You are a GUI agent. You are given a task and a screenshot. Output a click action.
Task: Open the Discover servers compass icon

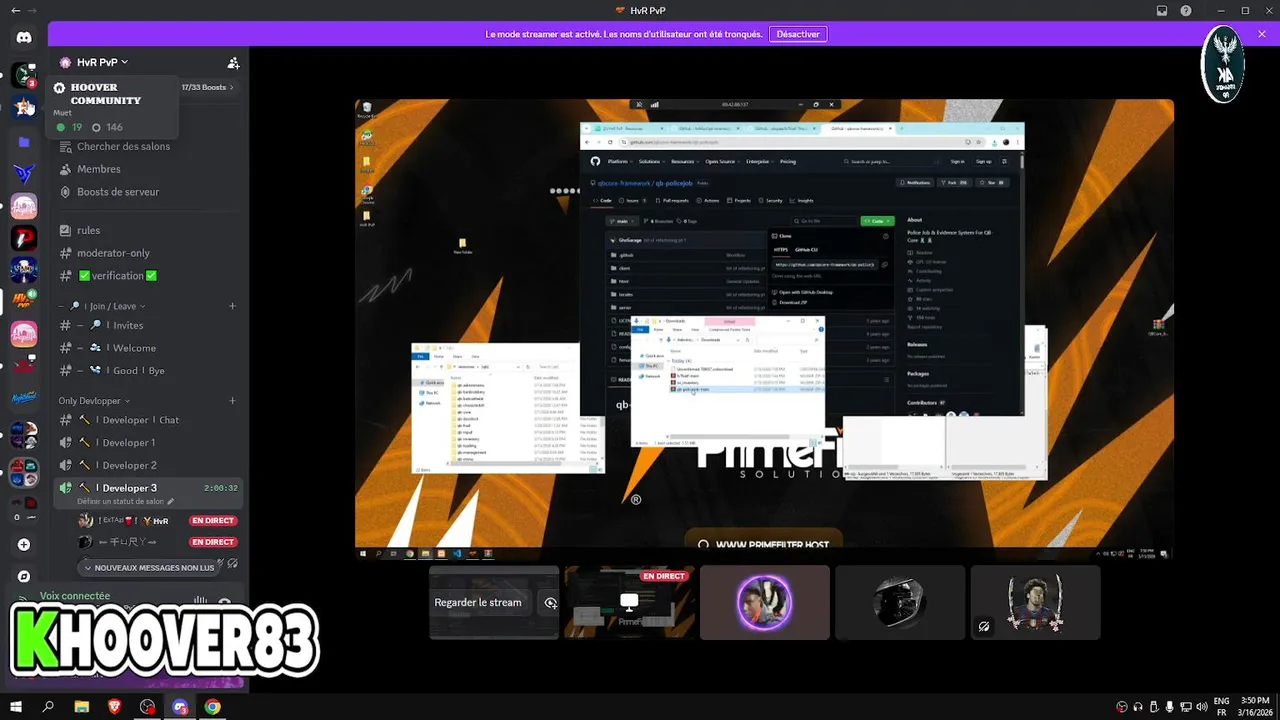coord(24,577)
